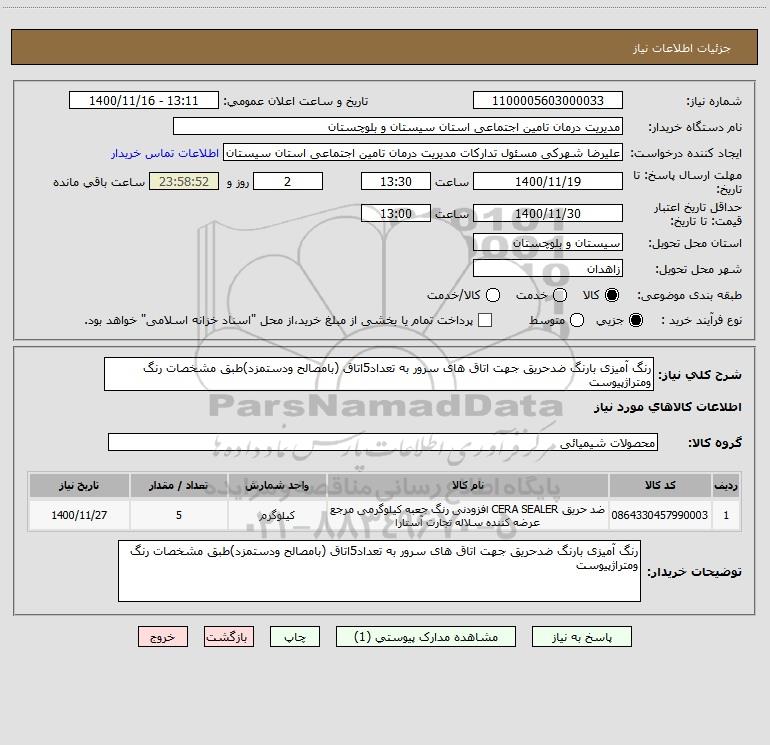Click the تاریخ نیاز column header
This screenshot has width=770, height=745.
click(79, 486)
